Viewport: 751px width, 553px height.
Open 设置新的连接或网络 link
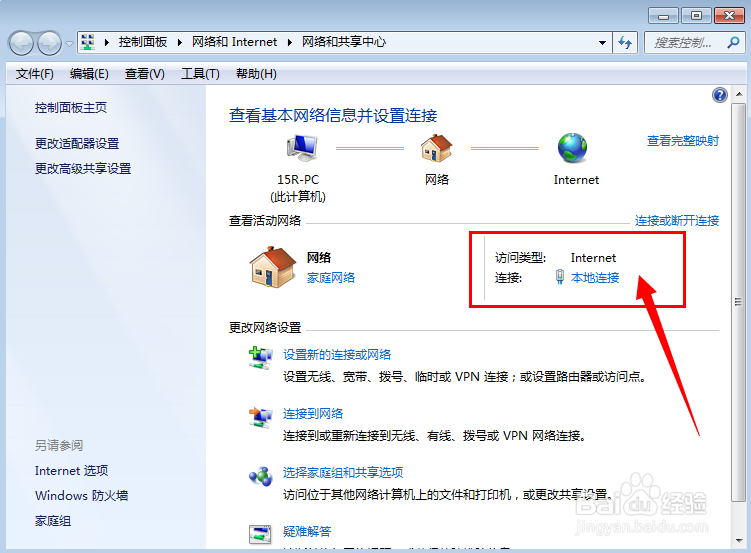[337, 355]
